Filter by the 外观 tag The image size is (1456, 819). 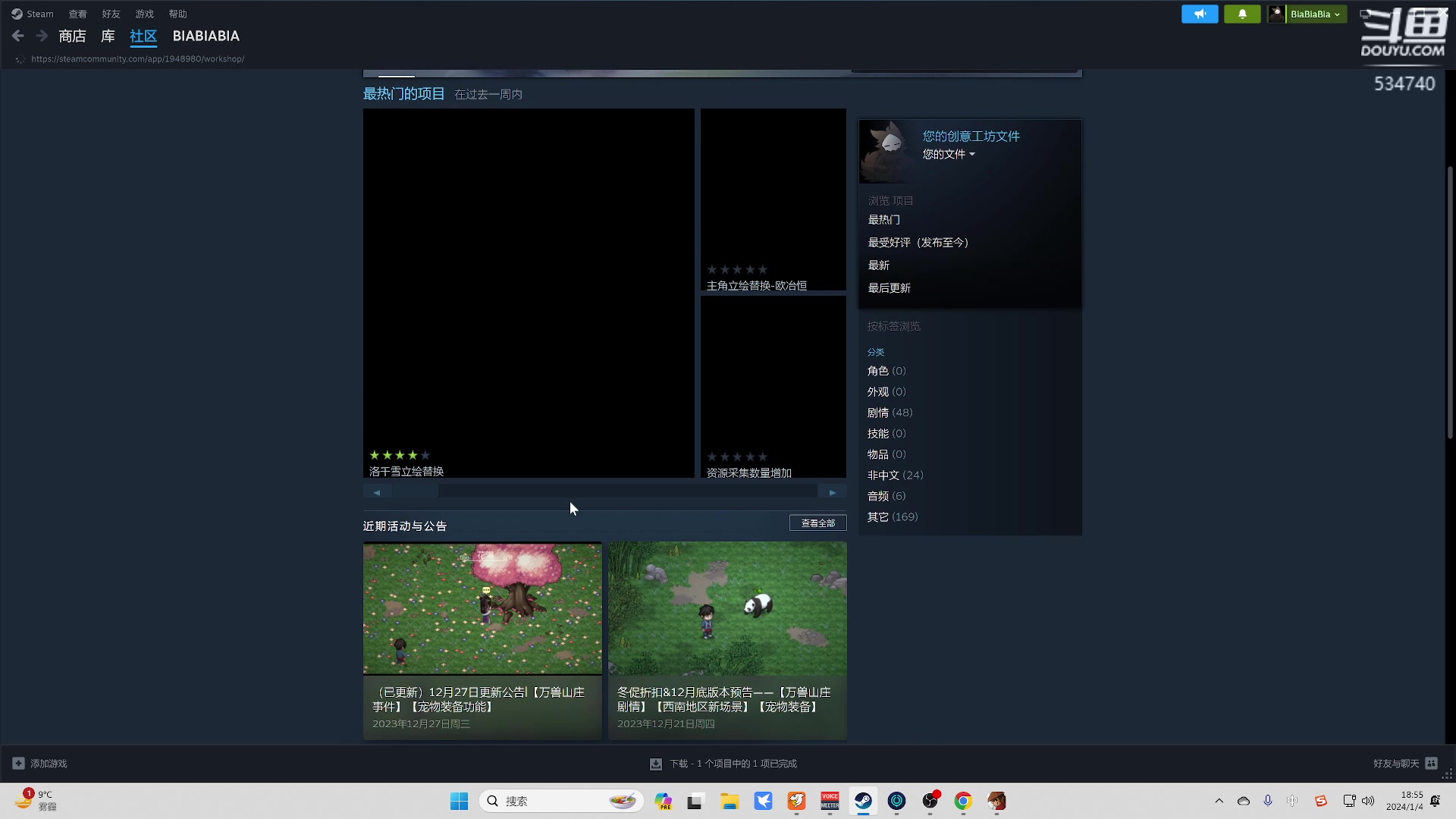click(x=886, y=391)
